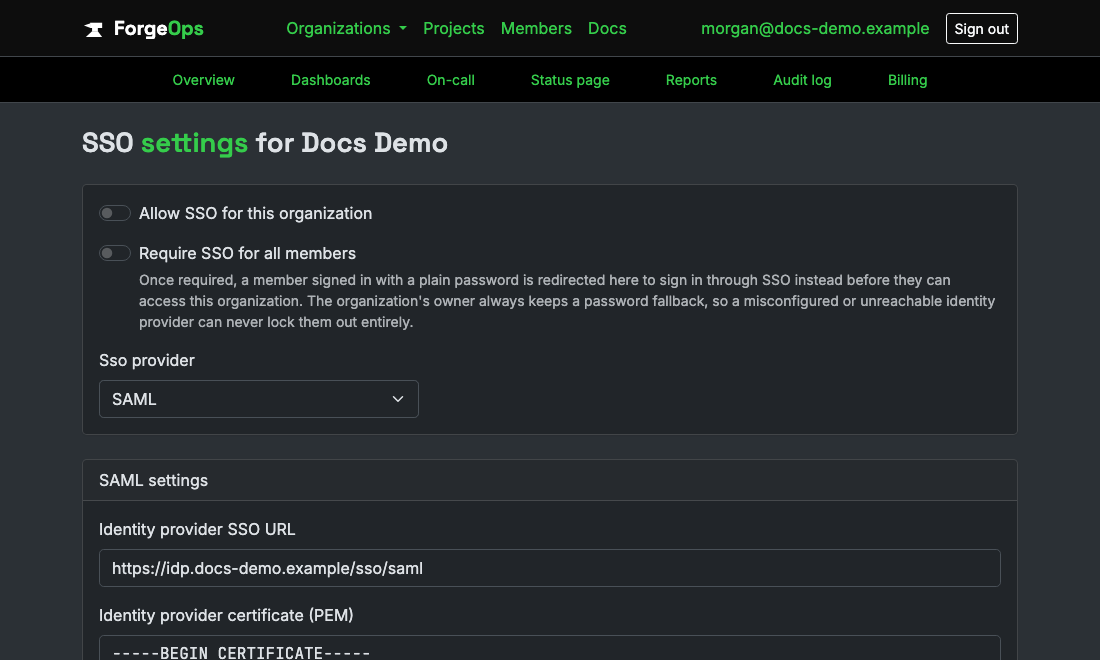
Task: Open the Reports tab
Action: pos(691,80)
